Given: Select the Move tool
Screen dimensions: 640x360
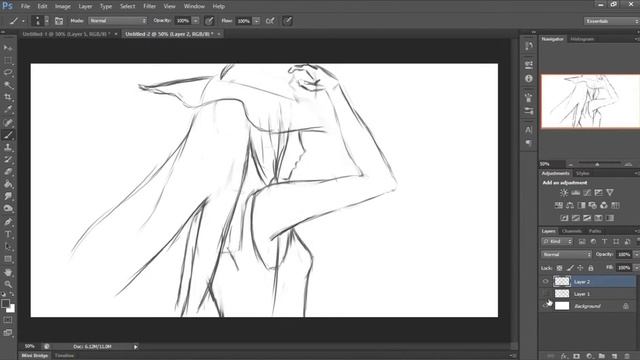Looking at the screenshot, I should pyautogui.click(x=8, y=48).
